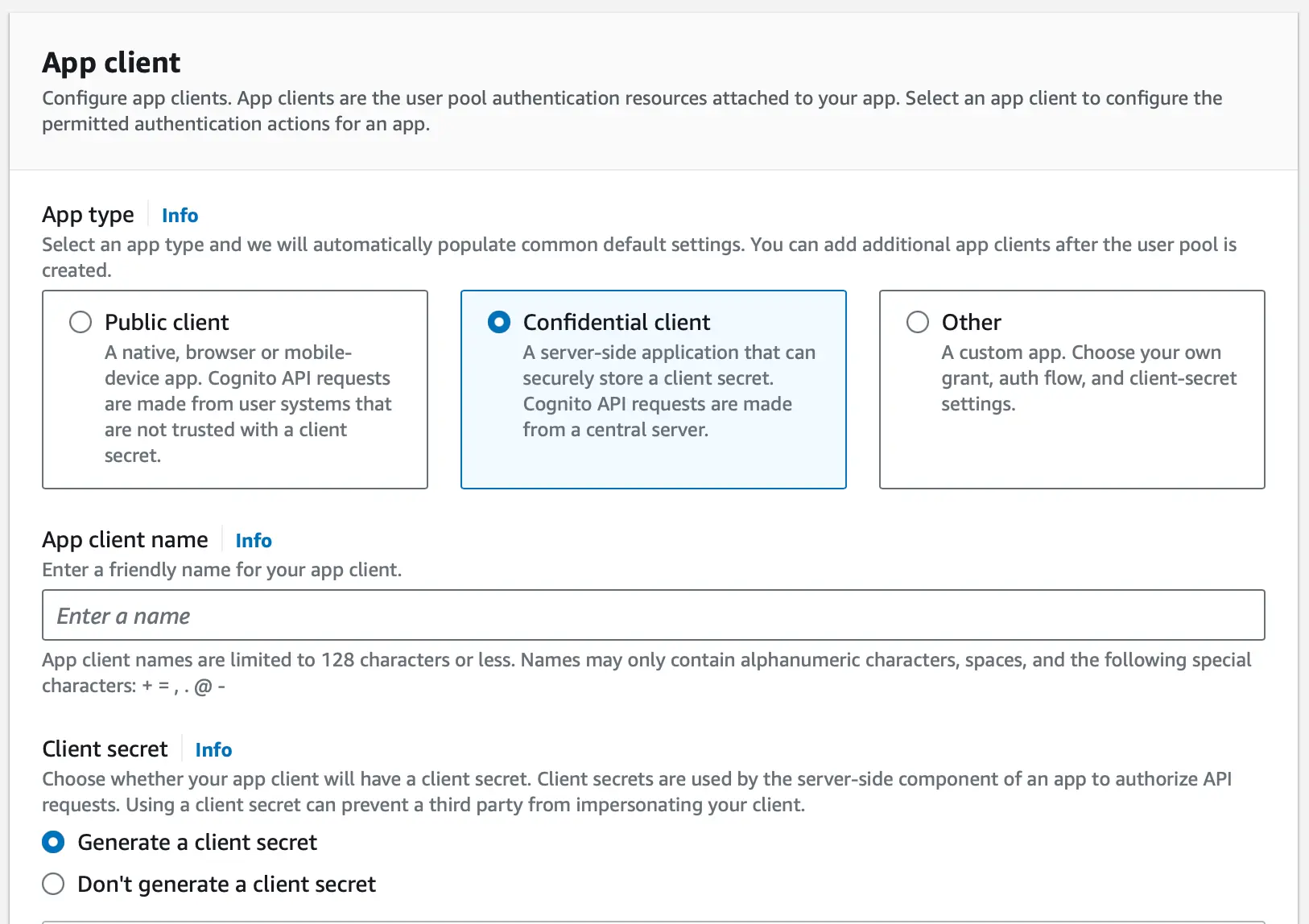
Task: Click the highlighted Confidential client card
Action: [x=653, y=390]
